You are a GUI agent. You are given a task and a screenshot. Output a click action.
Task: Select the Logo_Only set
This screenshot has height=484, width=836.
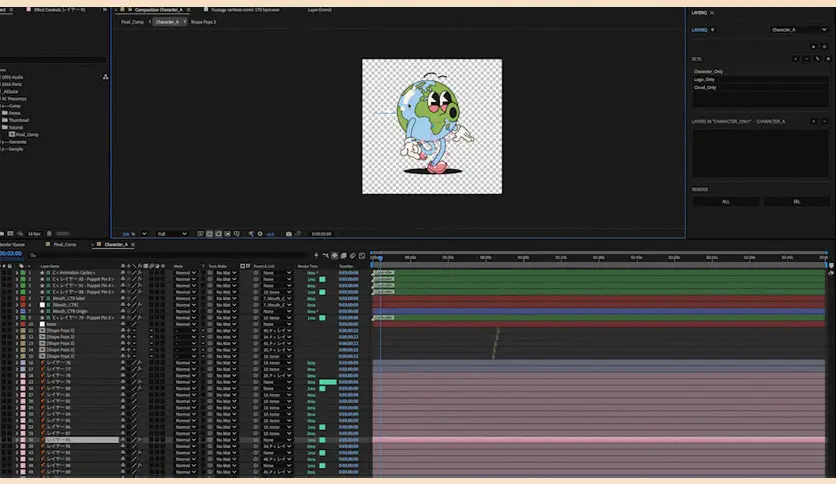tap(760, 79)
